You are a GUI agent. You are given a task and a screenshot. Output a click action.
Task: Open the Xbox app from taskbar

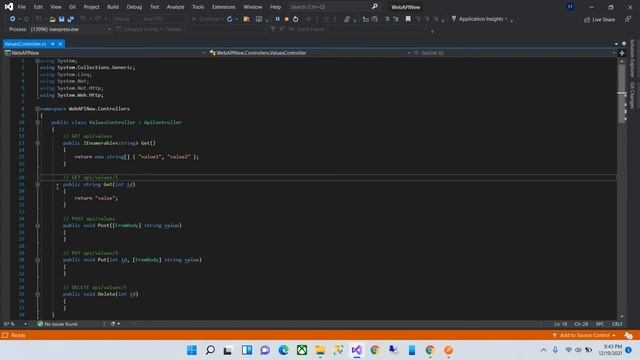(x=302, y=350)
